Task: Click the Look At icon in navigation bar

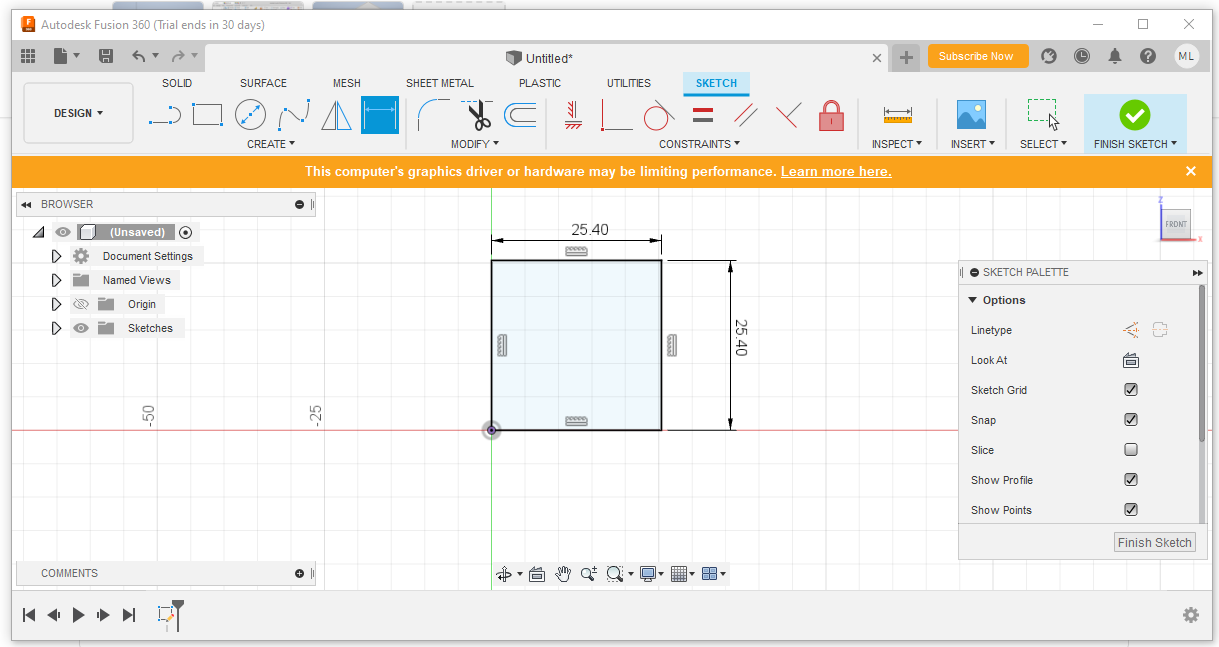Action: [x=536, y=574]
